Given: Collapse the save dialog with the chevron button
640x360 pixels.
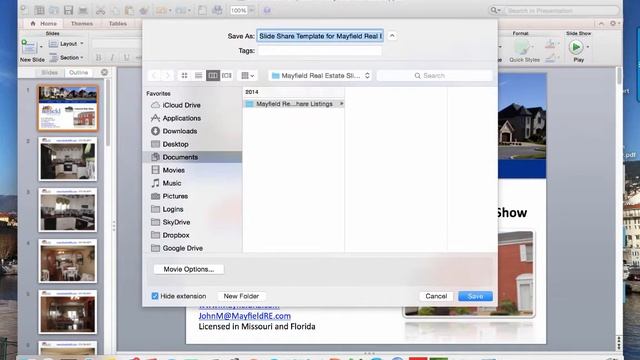Looking at the screenshot, I should point(392,36).
